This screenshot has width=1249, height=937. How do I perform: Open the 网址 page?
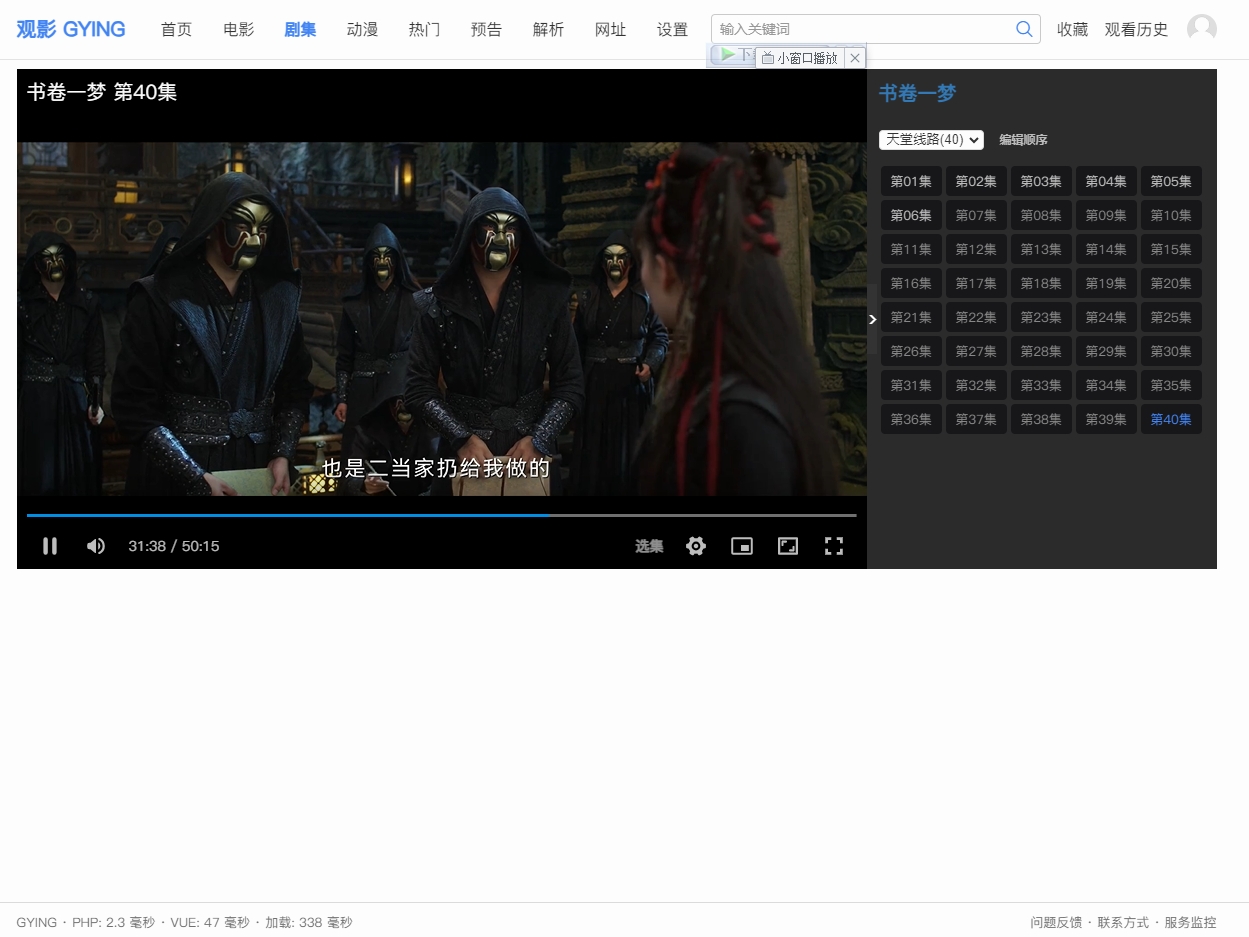[610, 29]
